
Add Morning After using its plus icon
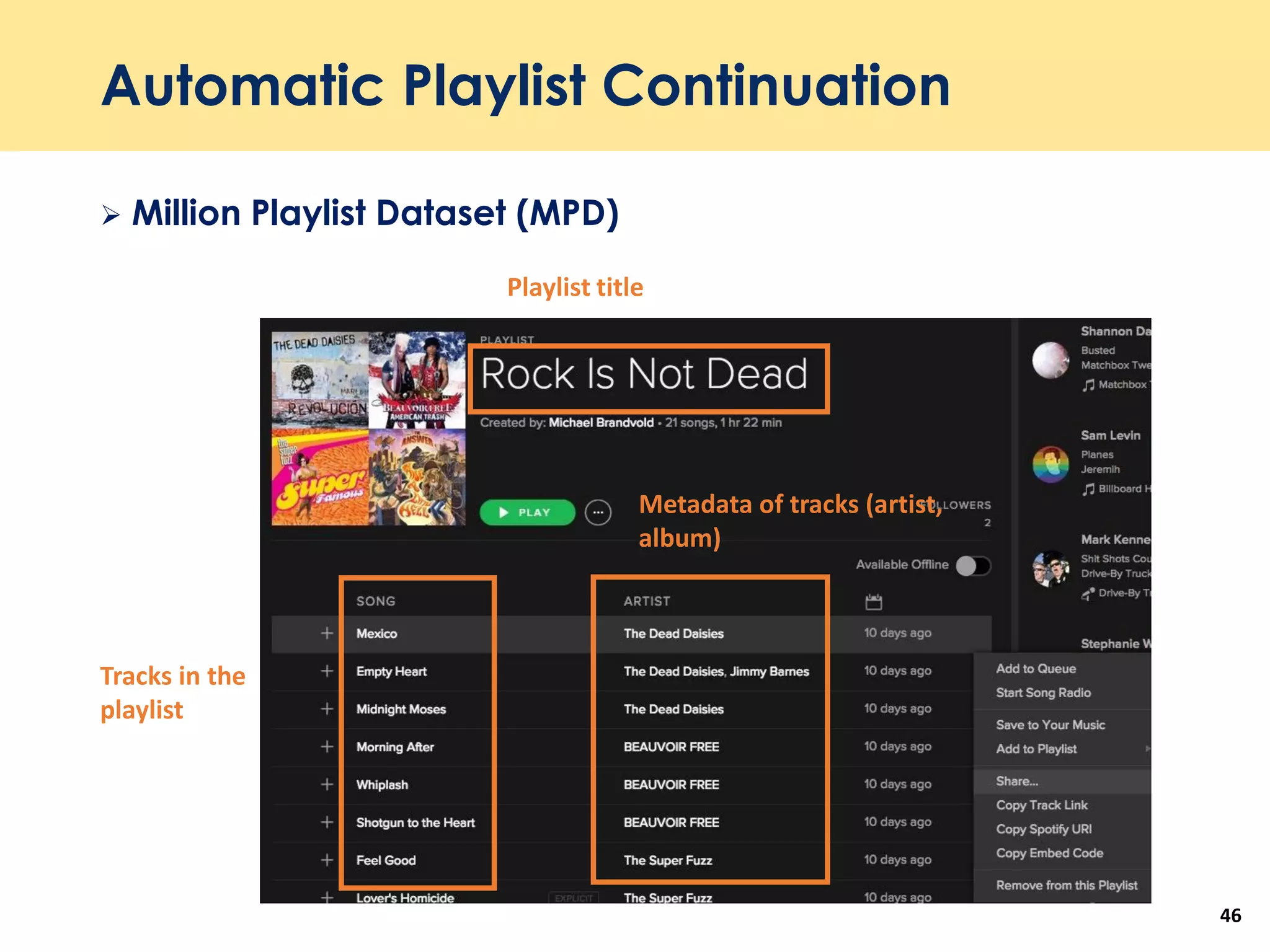[327, 747]
